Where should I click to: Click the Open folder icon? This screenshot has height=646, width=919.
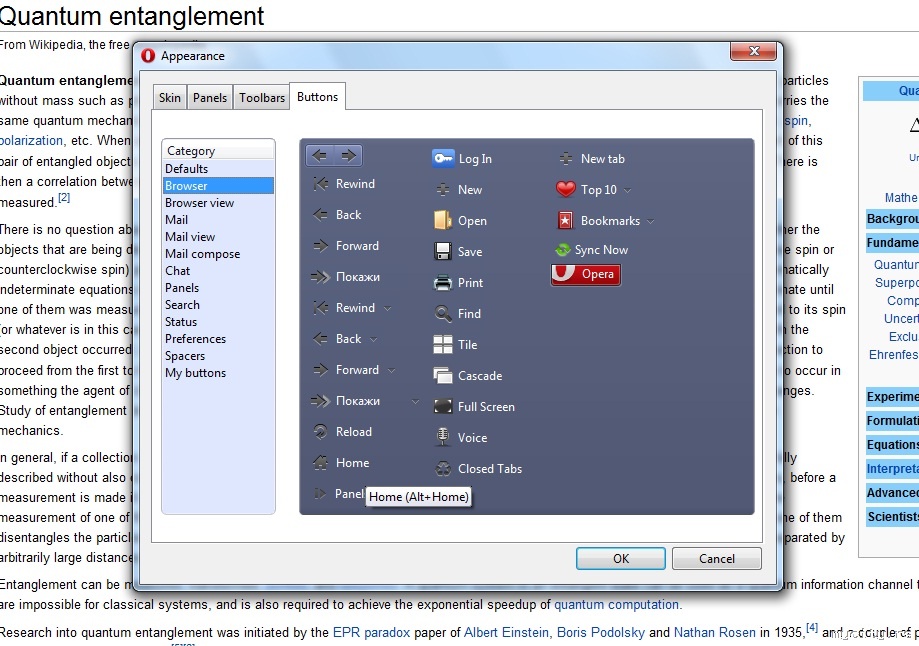(443, 220)
